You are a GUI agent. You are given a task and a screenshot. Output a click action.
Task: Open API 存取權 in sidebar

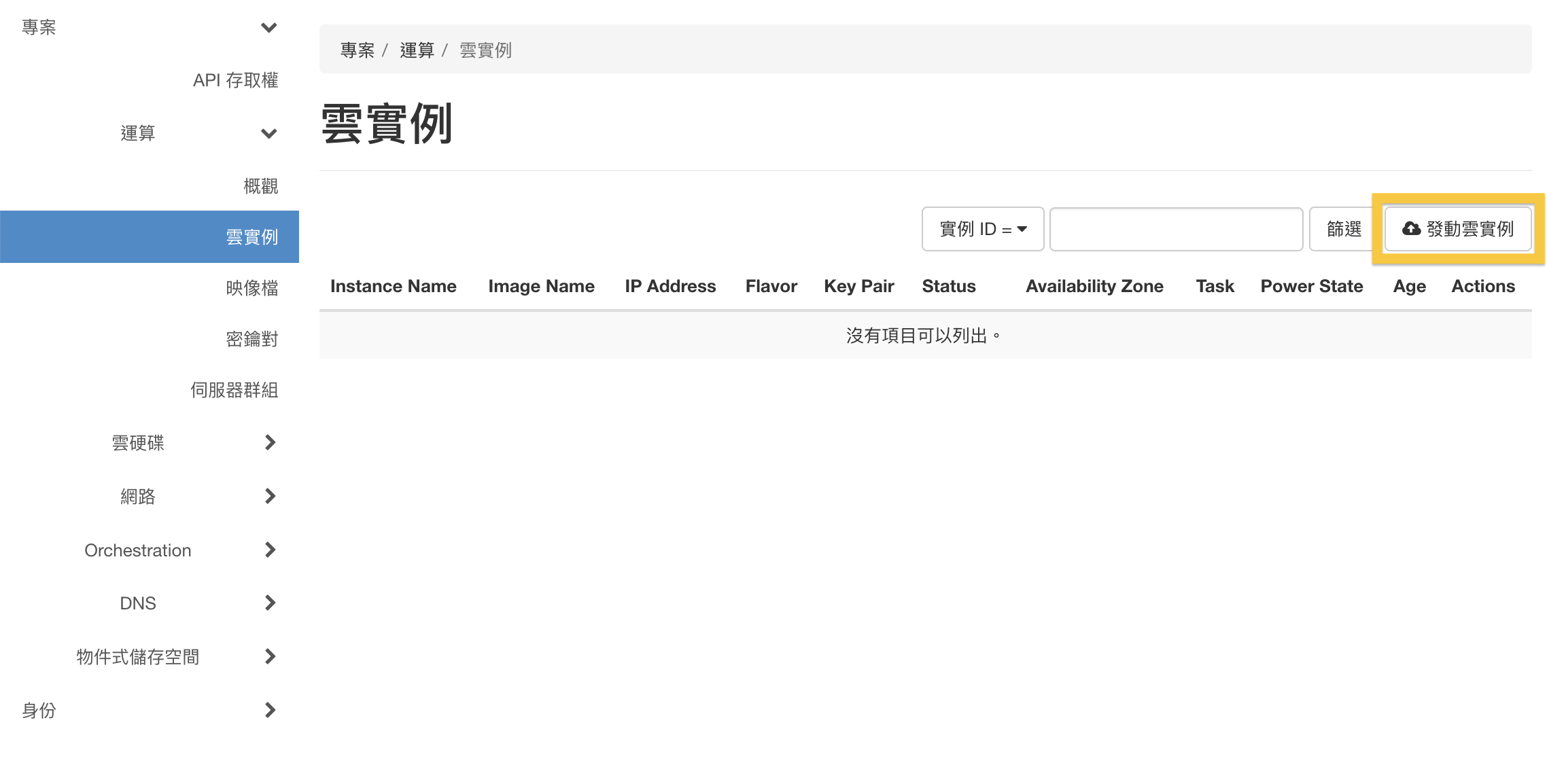(235, 80)
